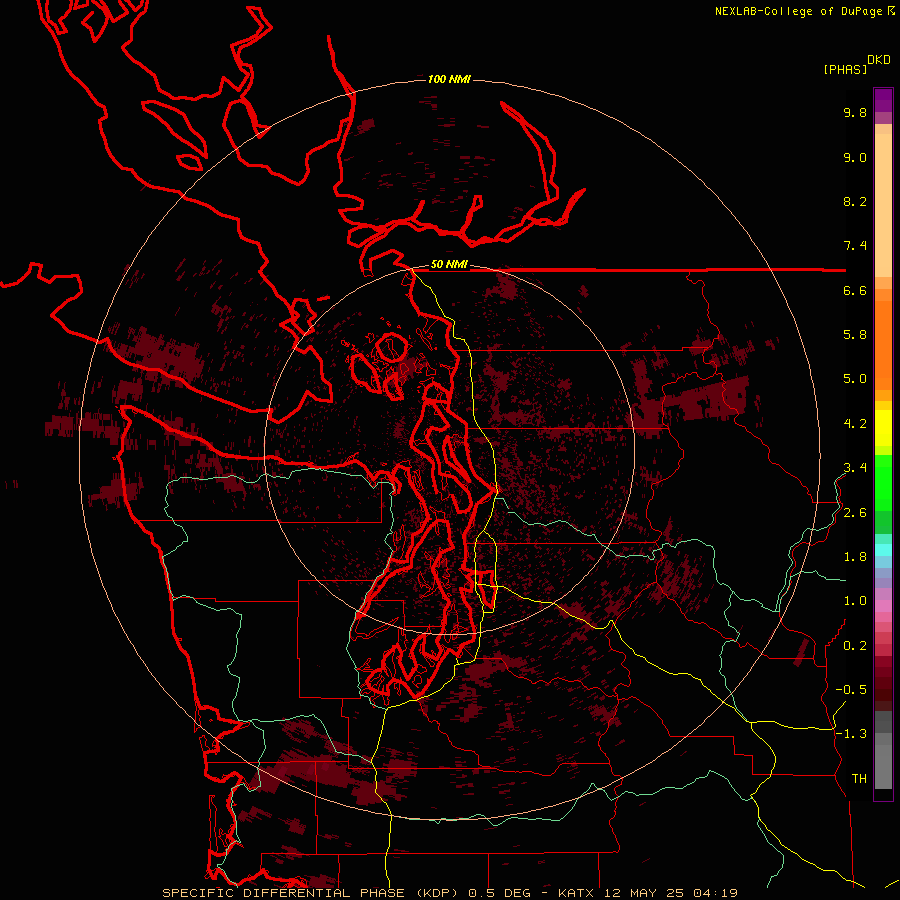Click the "0.2" legend value
This screenshot has width=900, height=900.
click(855, 646)
